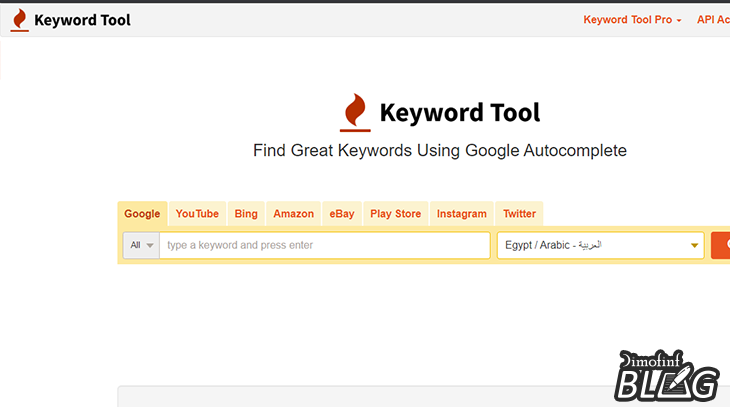Focus the keyword search input field
This screenshot has height=407, width=730.
(x=324, y=245)
